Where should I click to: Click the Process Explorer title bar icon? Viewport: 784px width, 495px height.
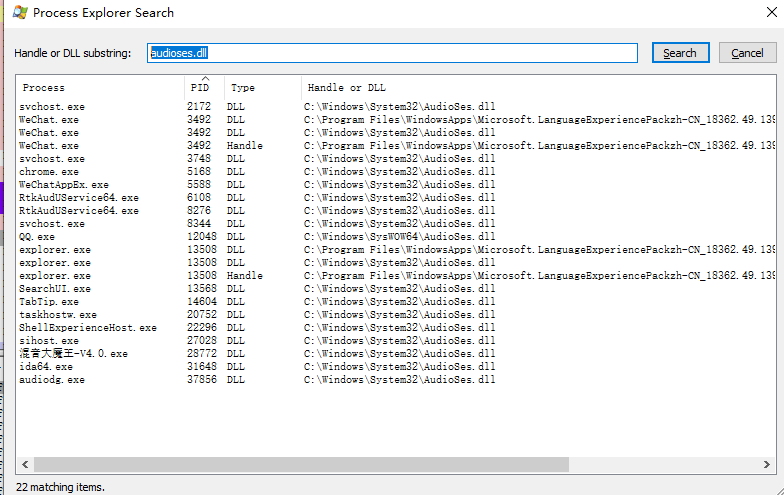[19, 13]
